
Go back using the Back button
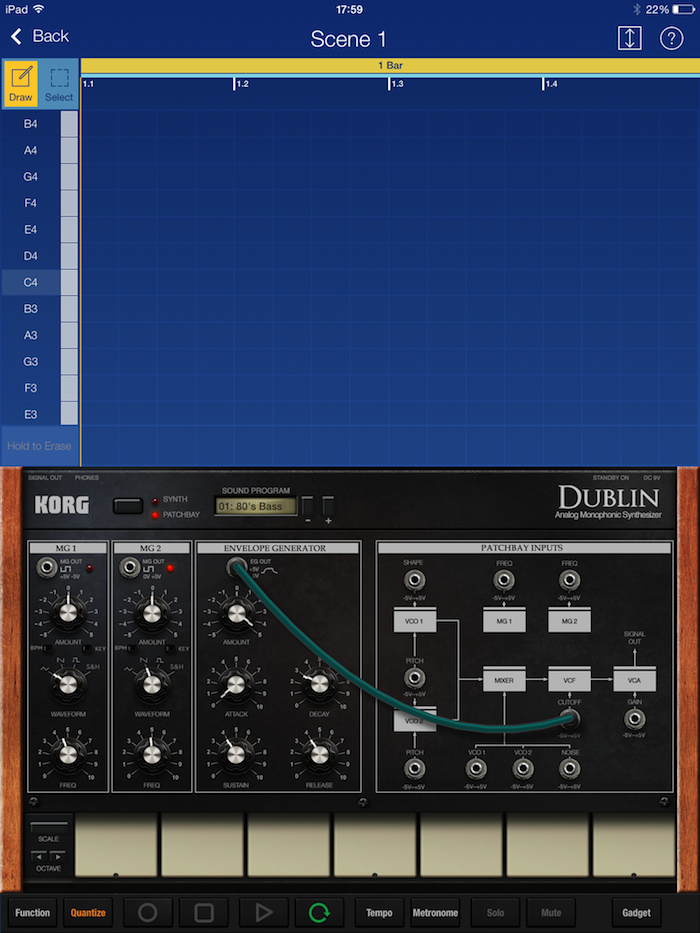[39, 36]
